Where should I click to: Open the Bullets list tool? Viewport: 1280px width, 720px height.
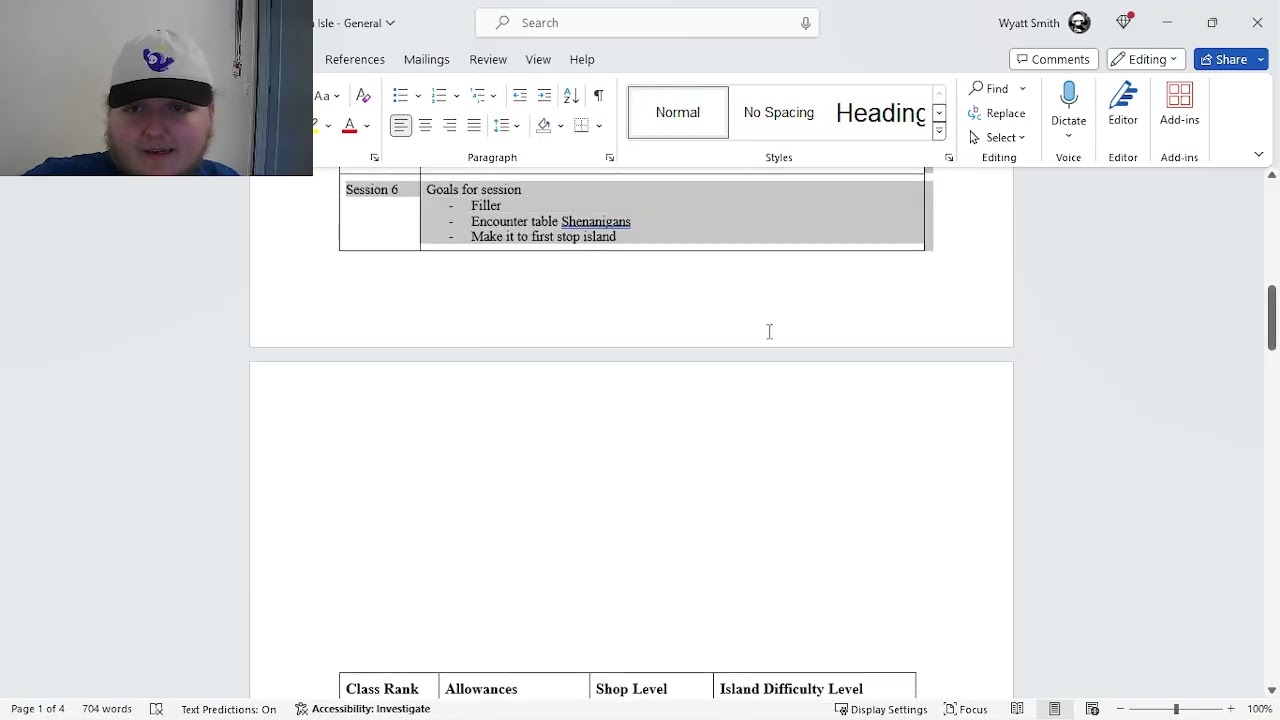coord(400,95)
